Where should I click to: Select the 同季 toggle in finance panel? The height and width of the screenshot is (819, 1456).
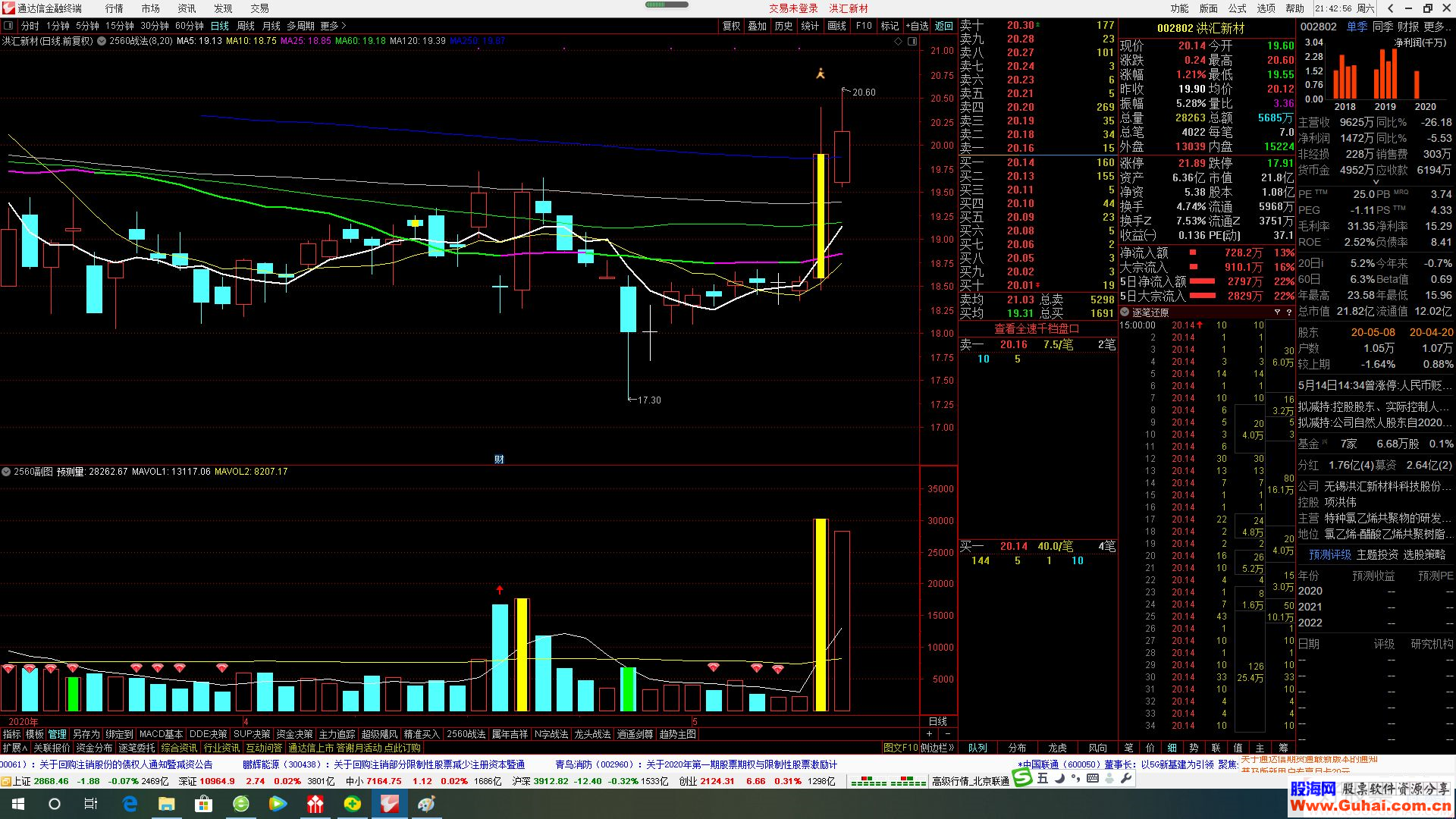coord(1382,27)
